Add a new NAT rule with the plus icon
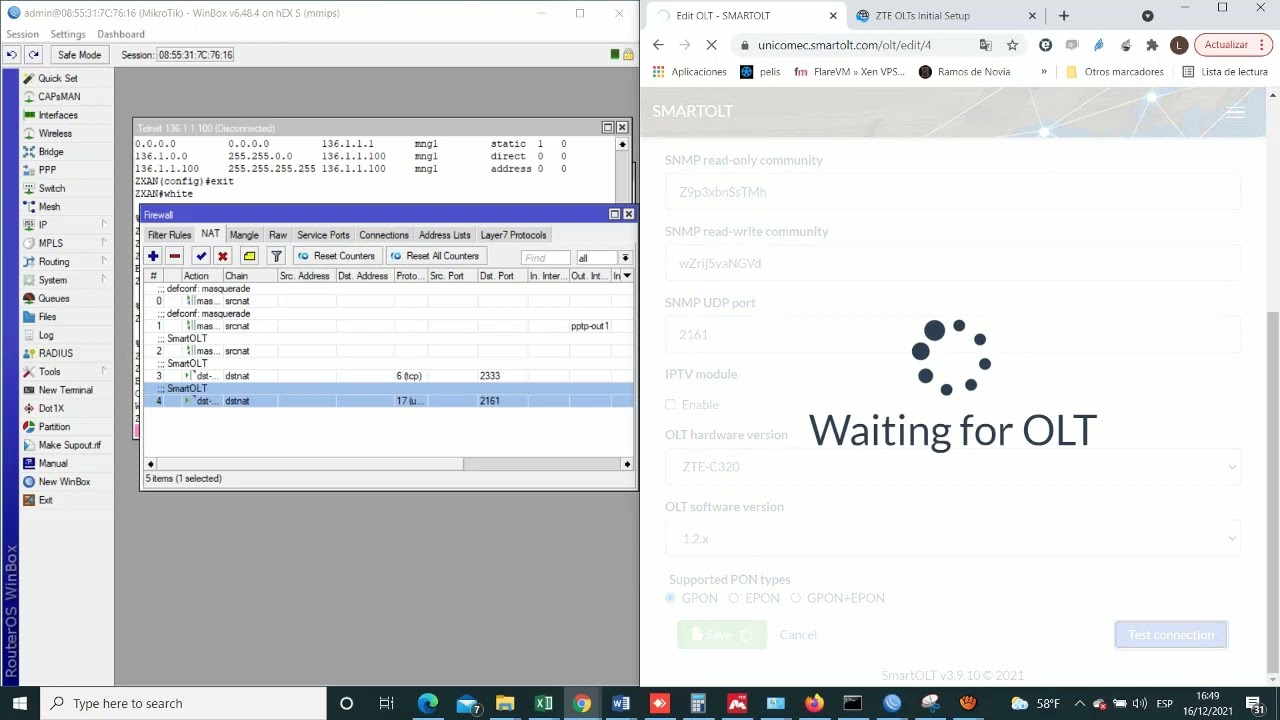The image size is (1280, 720). click(x=152, y=256)
